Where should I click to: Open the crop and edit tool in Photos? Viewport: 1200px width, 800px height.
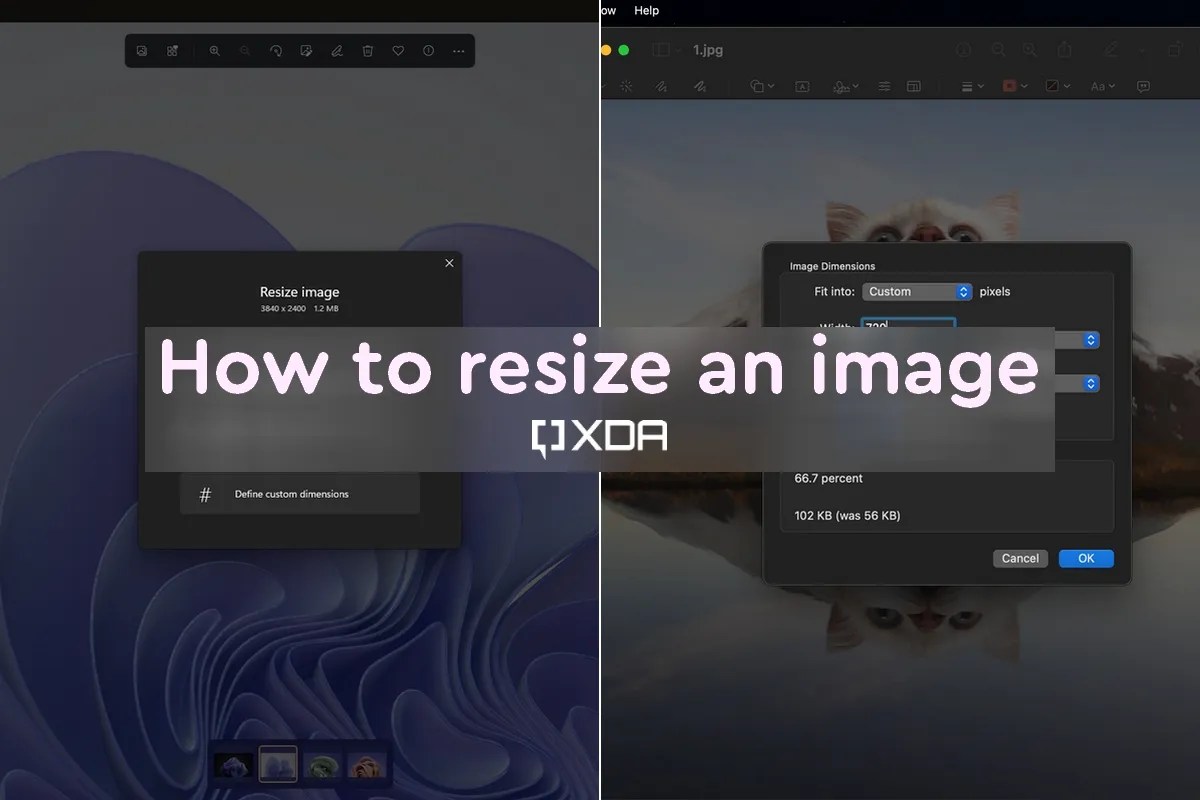pyautogui.click(x=306, y=51)
